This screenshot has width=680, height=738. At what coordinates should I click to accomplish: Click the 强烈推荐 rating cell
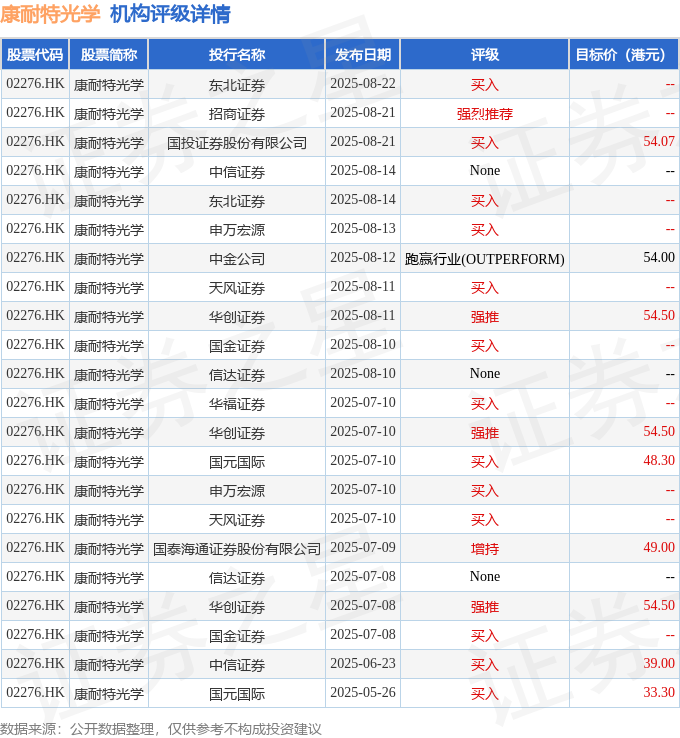[x=485, y=113]
